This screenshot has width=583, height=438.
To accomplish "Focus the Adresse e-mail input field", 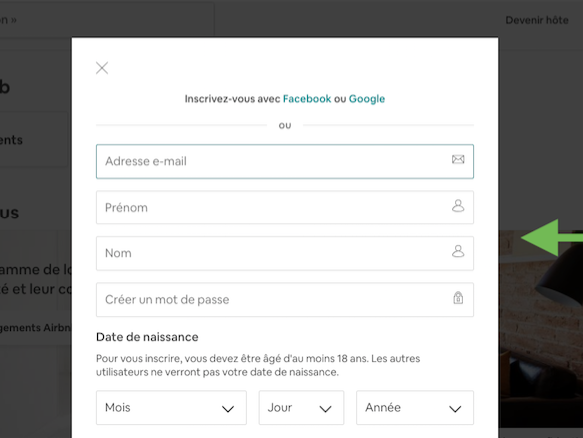I will click(285, 161).
